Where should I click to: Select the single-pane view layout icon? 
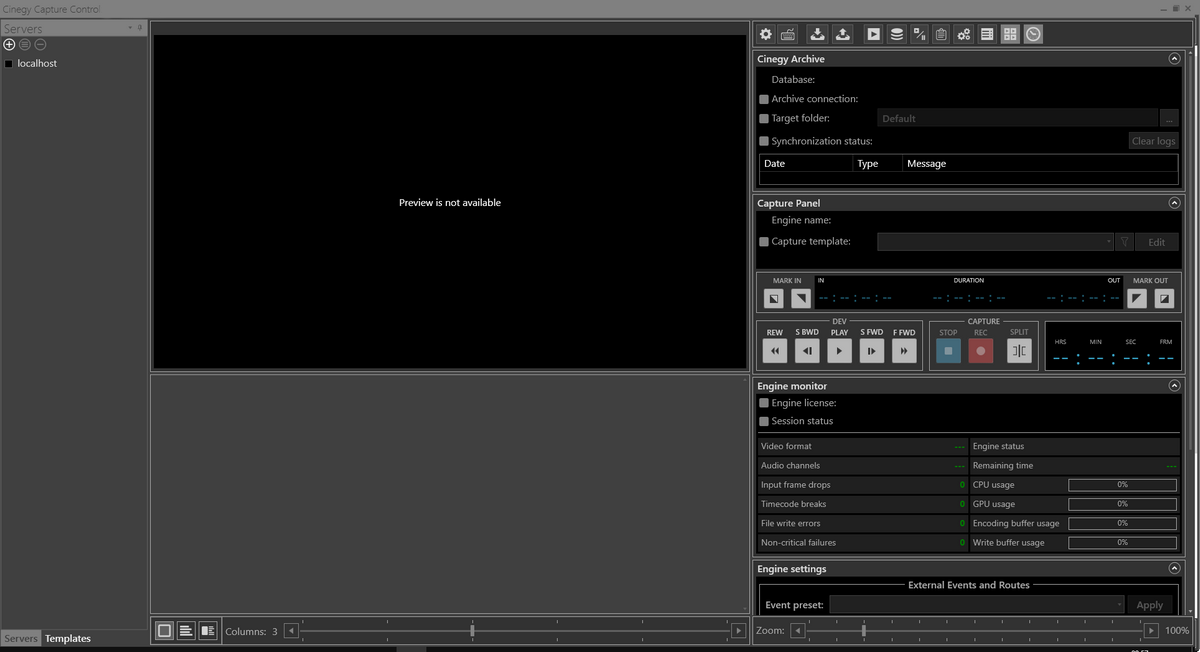[x=164, y=631]
